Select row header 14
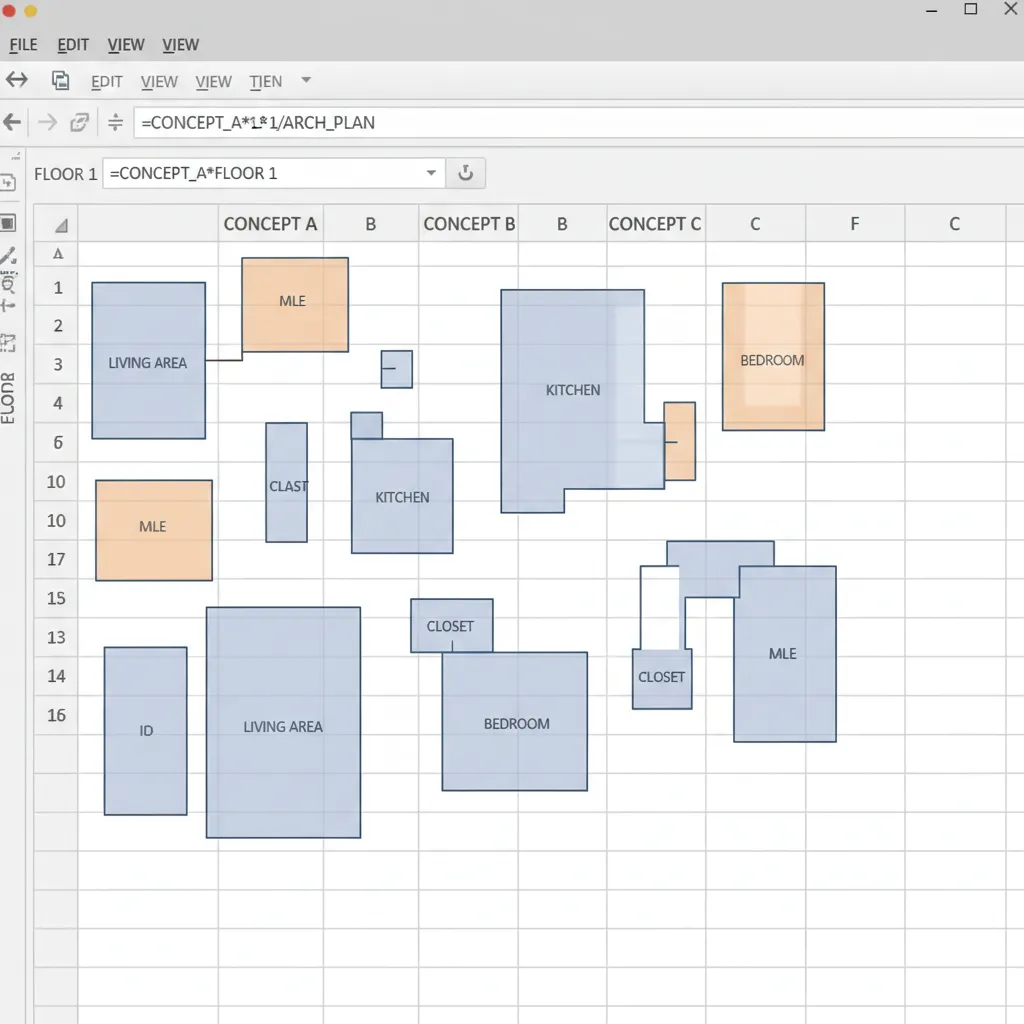 pyautogui.click(x=56, y=676)
